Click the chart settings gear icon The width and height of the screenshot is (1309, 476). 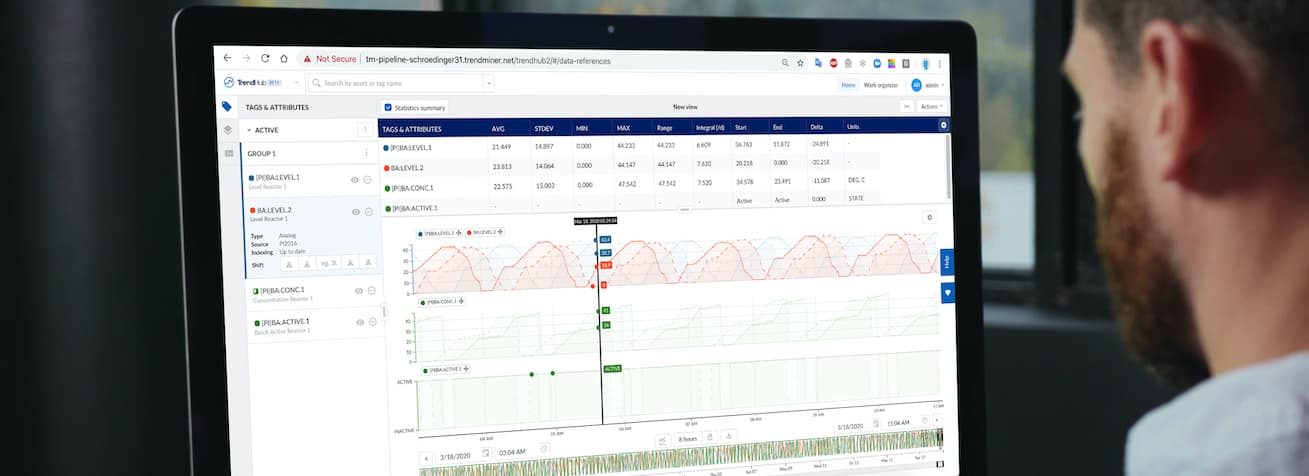tap(928, 217)
